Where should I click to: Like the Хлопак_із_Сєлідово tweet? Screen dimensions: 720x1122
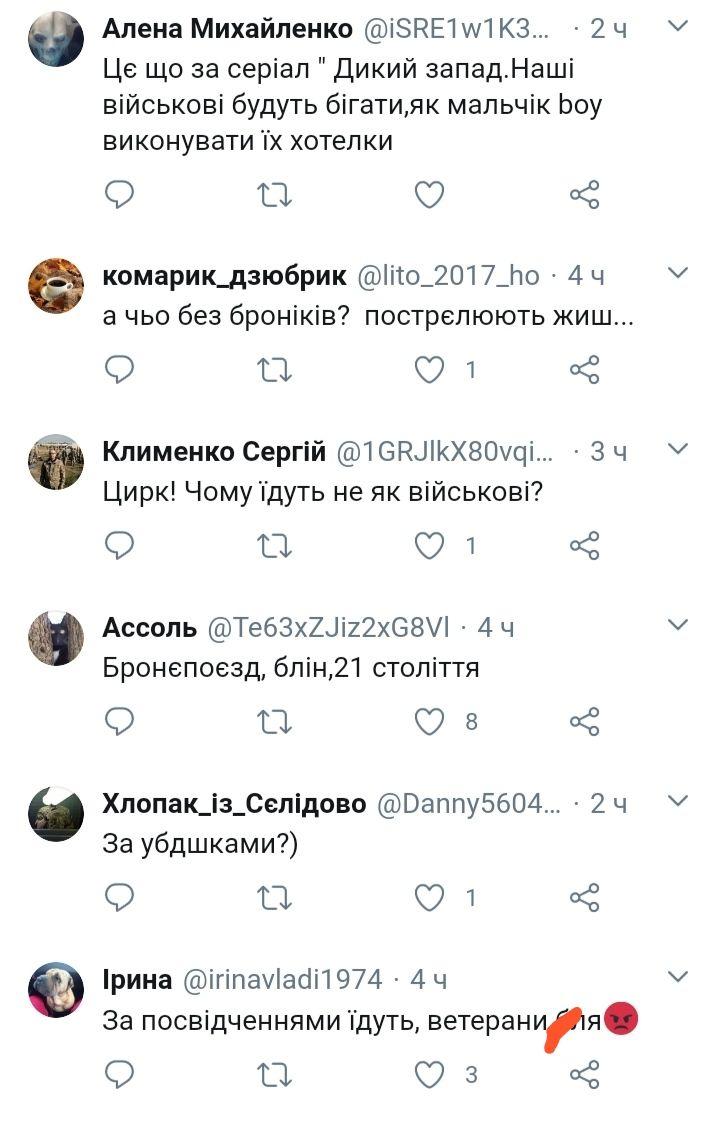click(429, 897)
